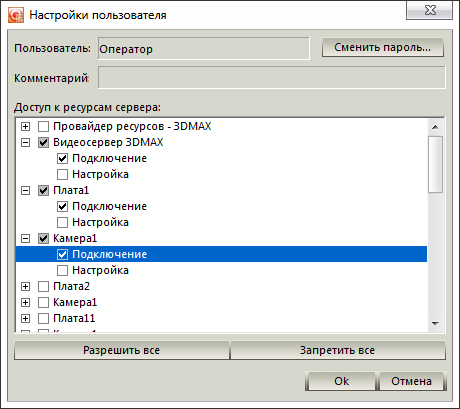This screenshot has height=409, width=460.
Task: Select the Провайдер ресурсов - 3DMAX row label
Action: tap(132, 126)
